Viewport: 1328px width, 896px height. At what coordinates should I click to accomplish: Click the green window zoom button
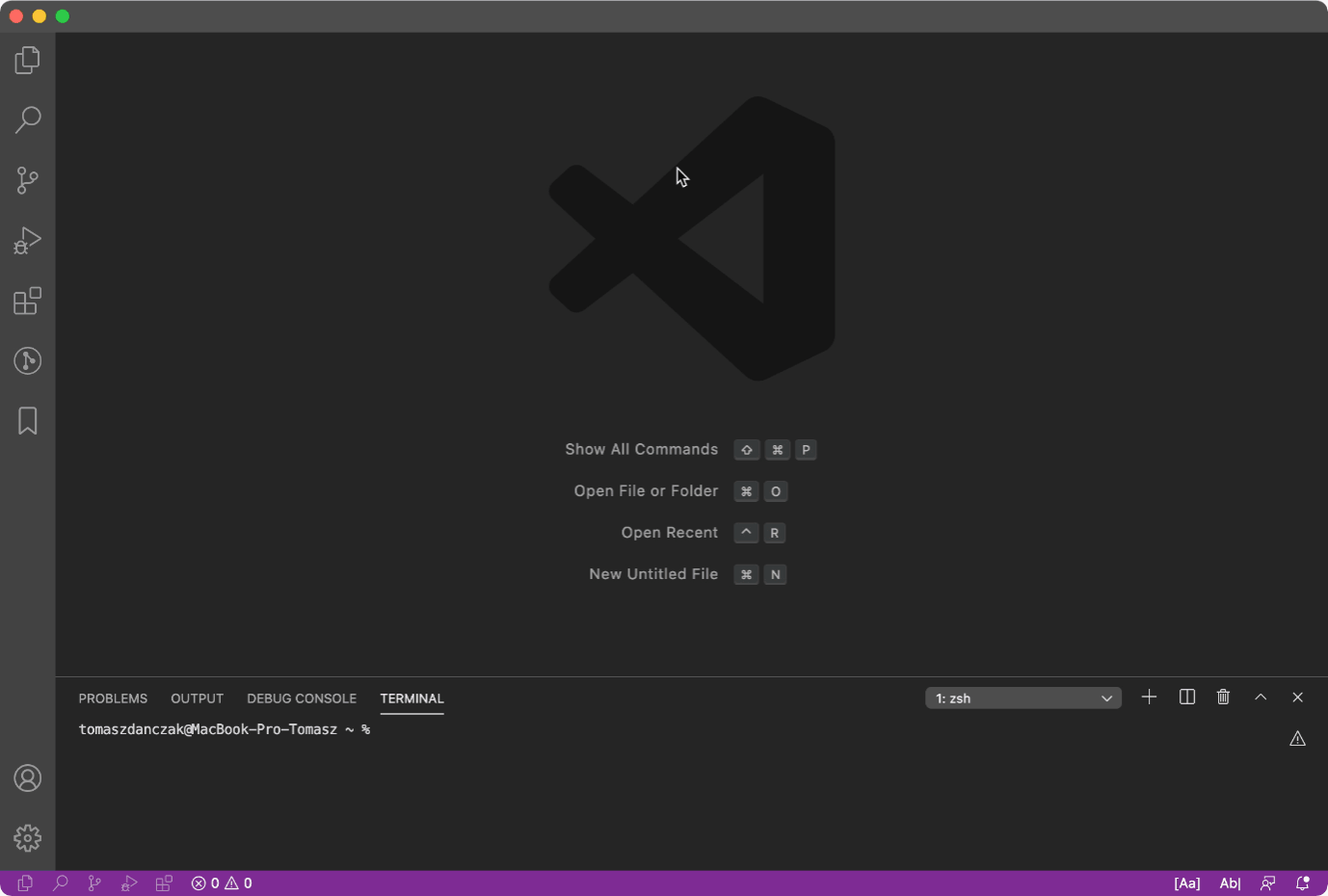63,16
